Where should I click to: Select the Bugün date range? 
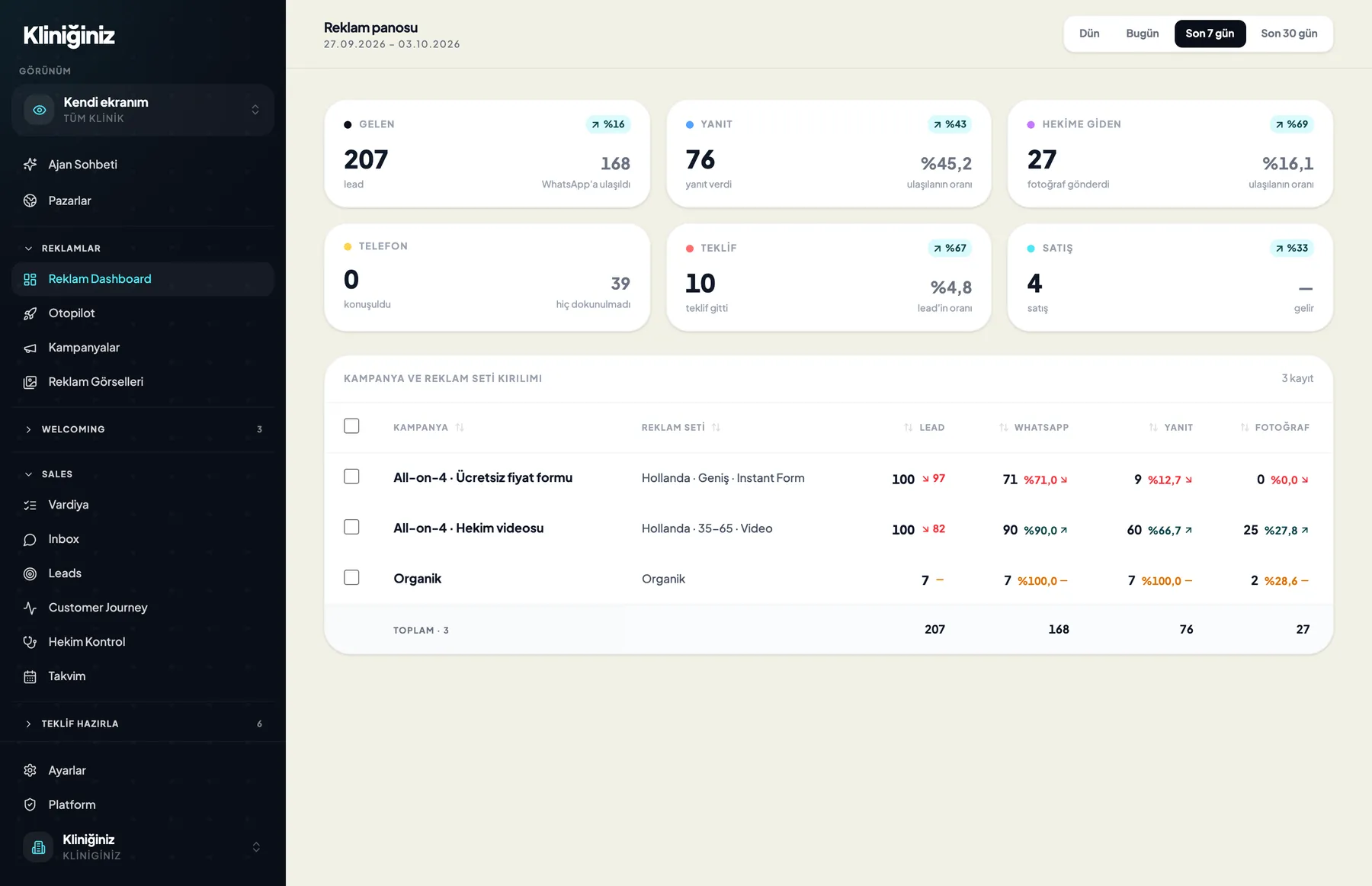pos(1142,34)
